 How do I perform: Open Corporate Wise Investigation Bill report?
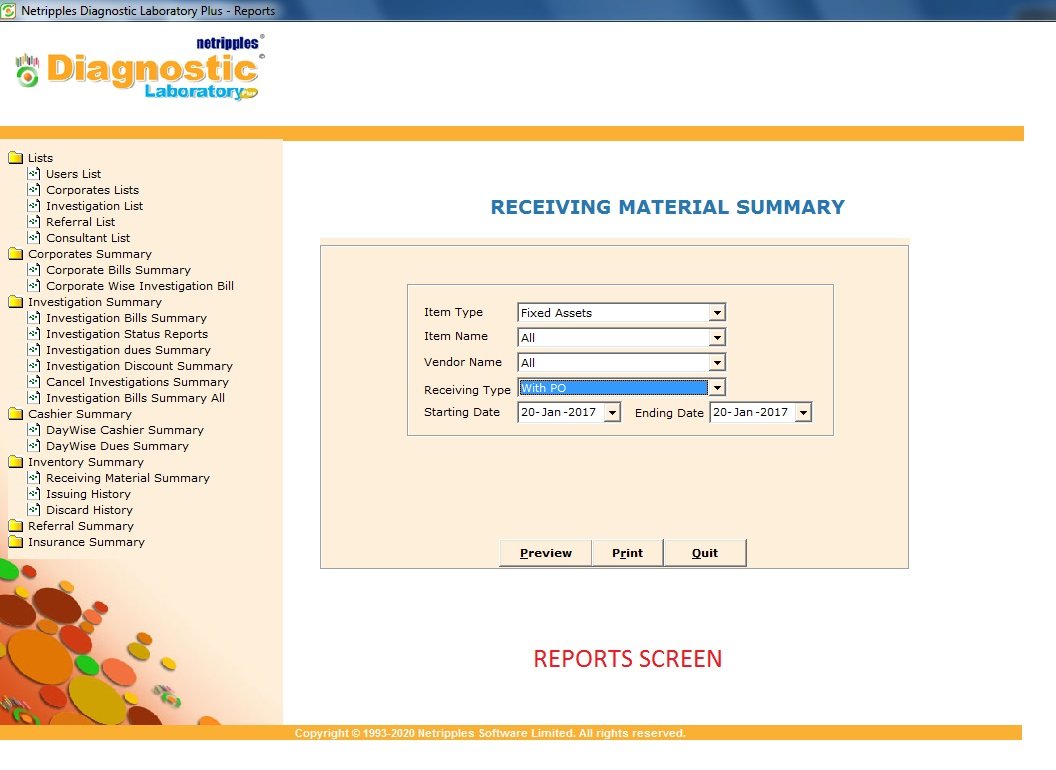(140, 286)
